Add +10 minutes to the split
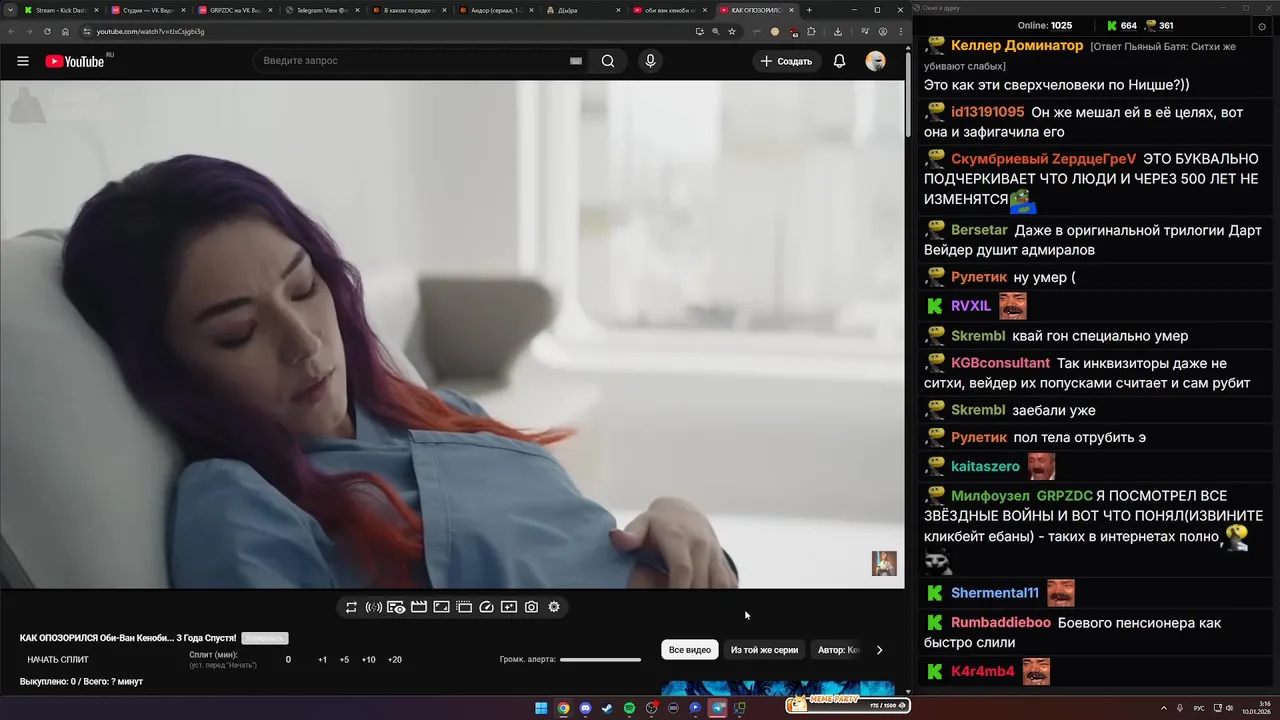The height and width of the screenshot is (720, 1280). 369,660
